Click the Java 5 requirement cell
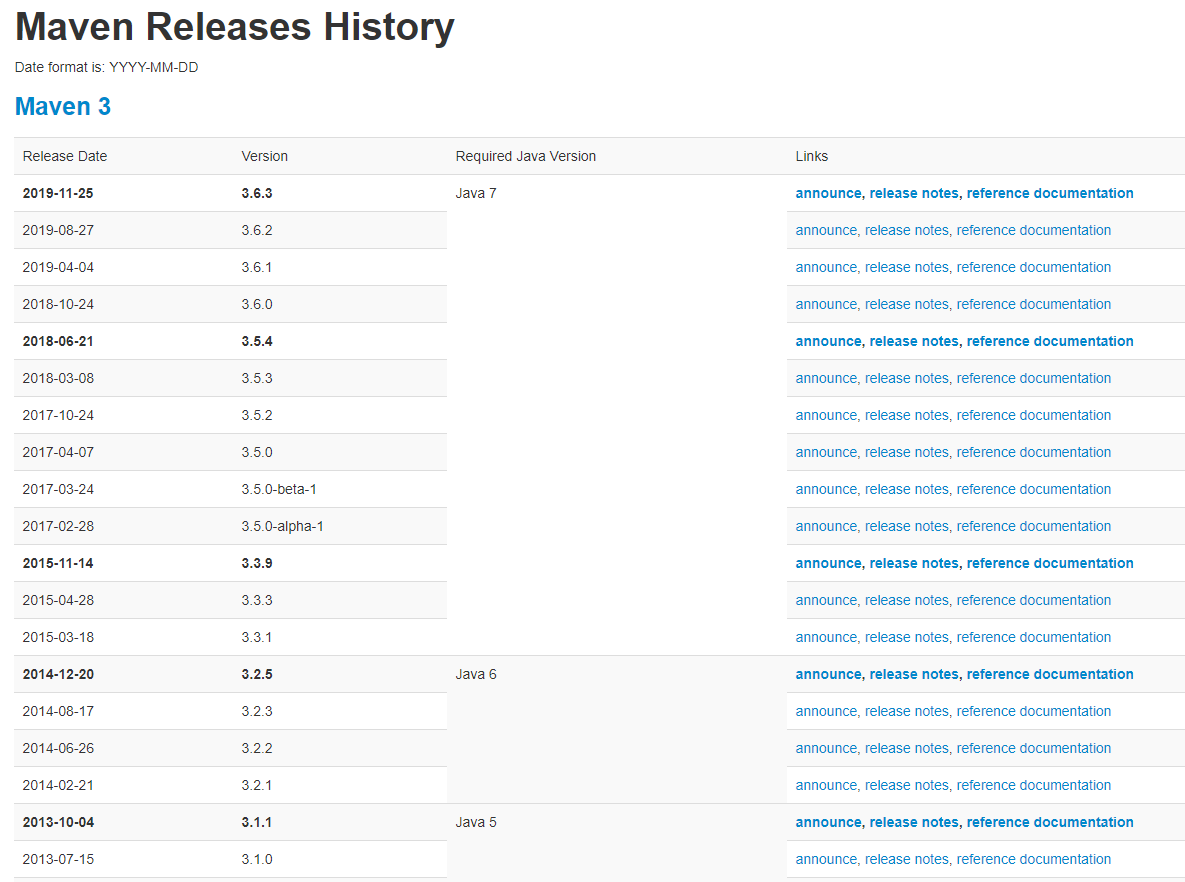This screenshot has width=1185, height=882. [617, 843]
